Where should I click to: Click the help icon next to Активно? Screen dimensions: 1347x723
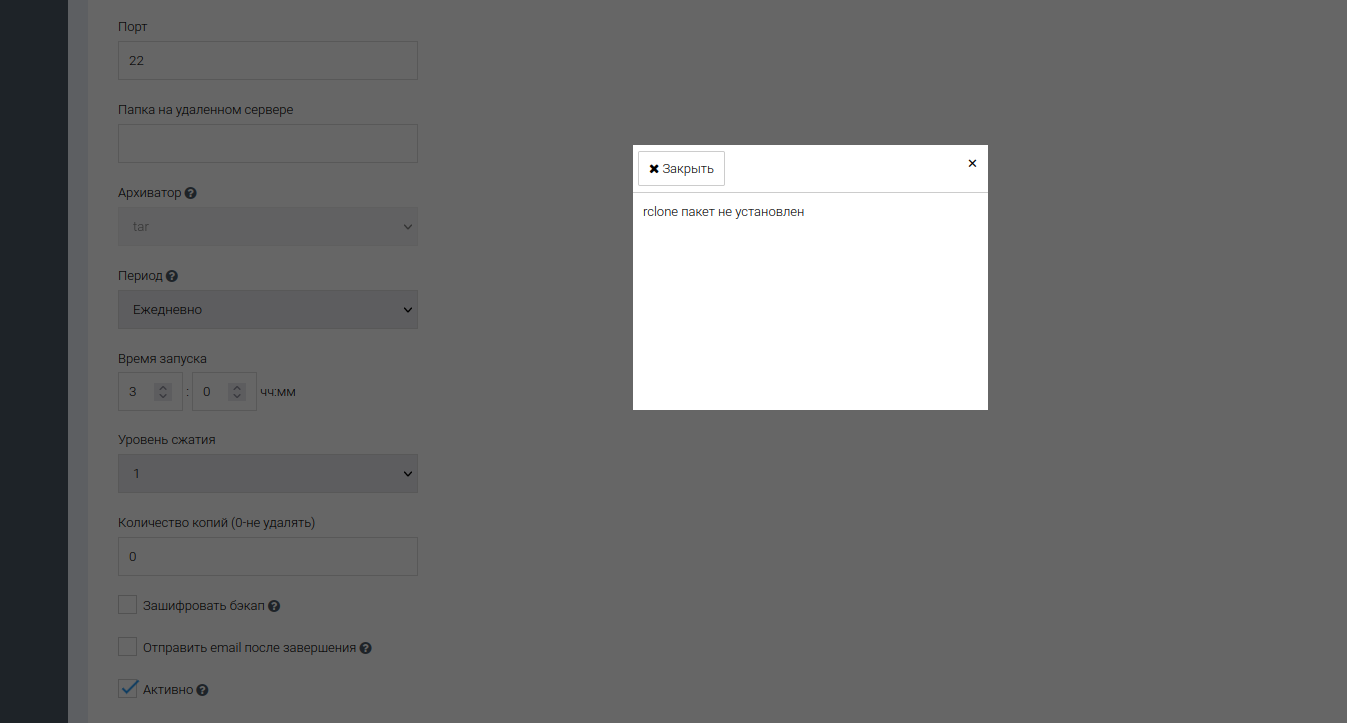click(x=203, y=690)
